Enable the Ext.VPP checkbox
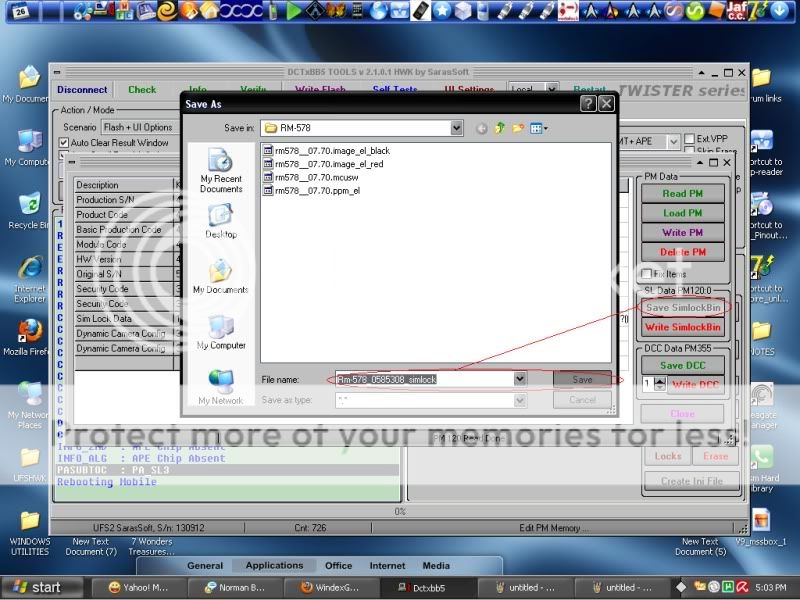This screenshot has height=600, width=800. pos(688,138)
